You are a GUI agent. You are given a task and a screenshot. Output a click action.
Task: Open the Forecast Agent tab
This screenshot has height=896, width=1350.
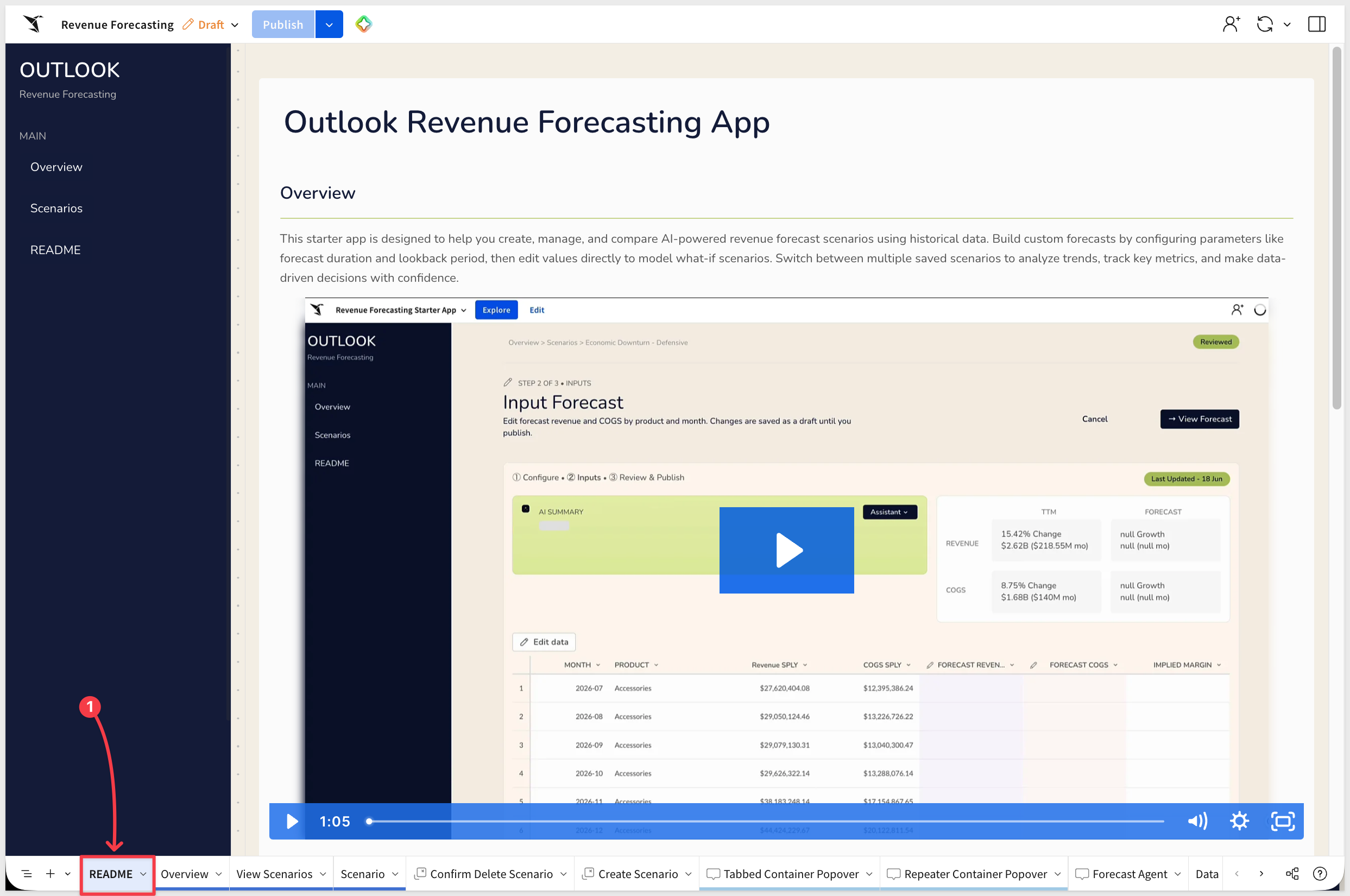pos(1130,874)
